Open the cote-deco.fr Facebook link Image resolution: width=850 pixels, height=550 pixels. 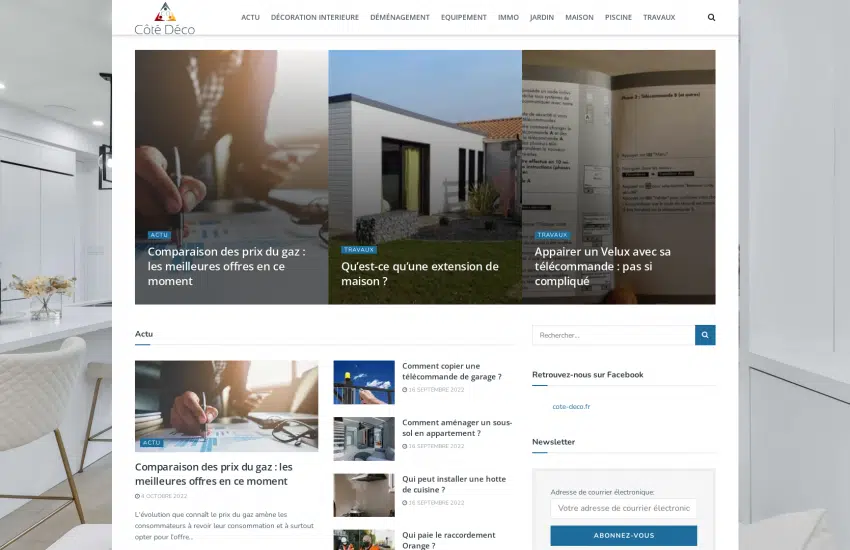point(571,406)
